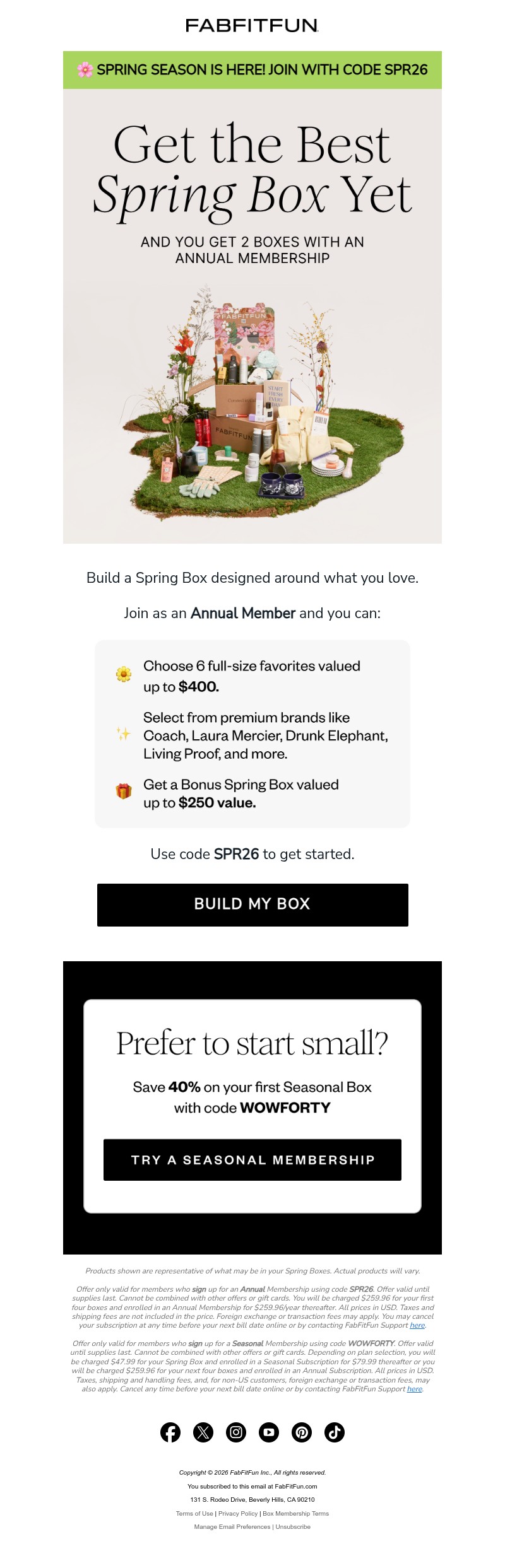Click Manage Email Preferences
Viewport: 505px width, 1568px height.
(234, 1526)
